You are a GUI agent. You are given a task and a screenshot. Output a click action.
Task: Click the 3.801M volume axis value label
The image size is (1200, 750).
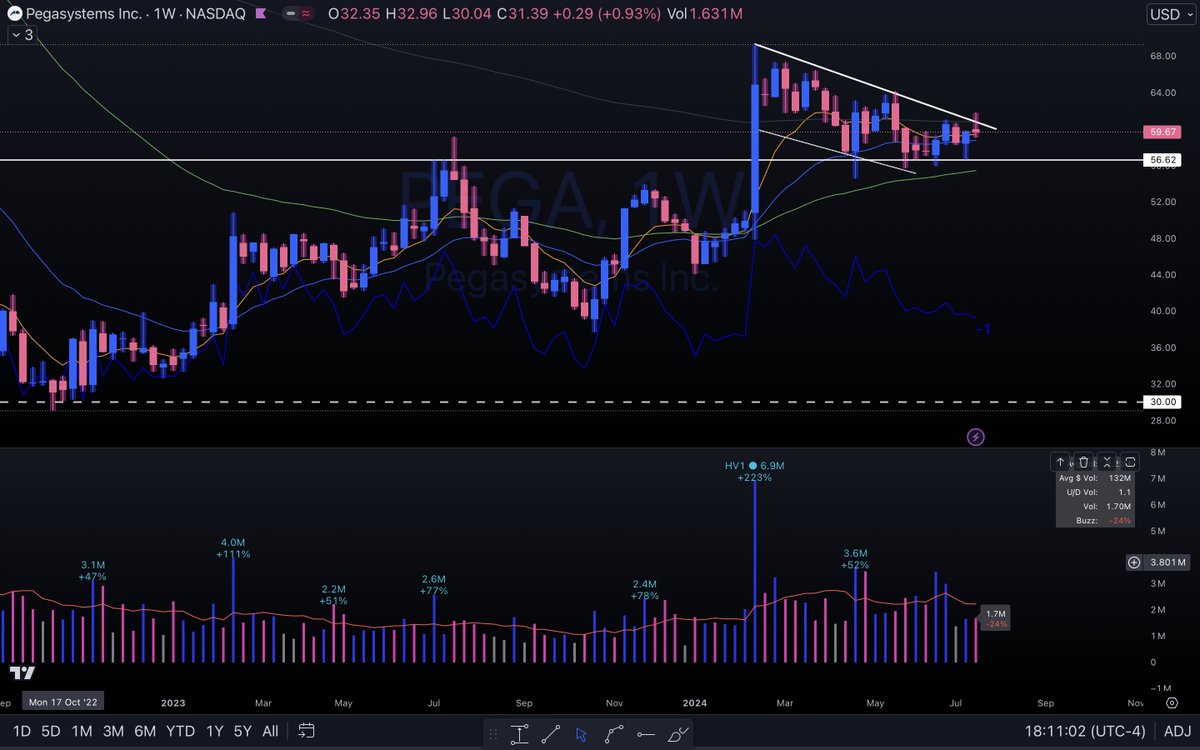[1168, 562]
